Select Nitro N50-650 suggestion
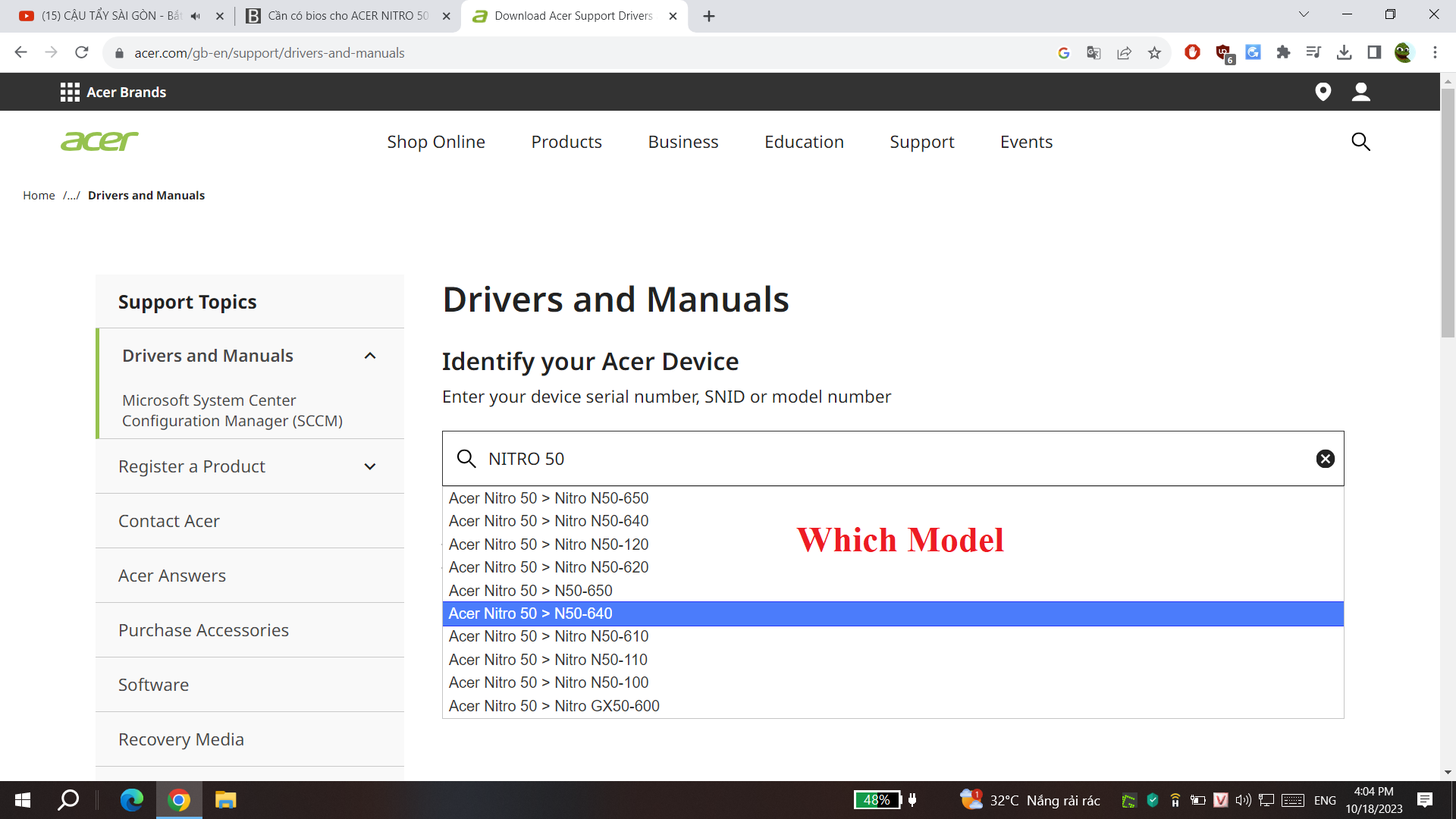Screen dimensions: 1456x819 [x=893, y=498]
